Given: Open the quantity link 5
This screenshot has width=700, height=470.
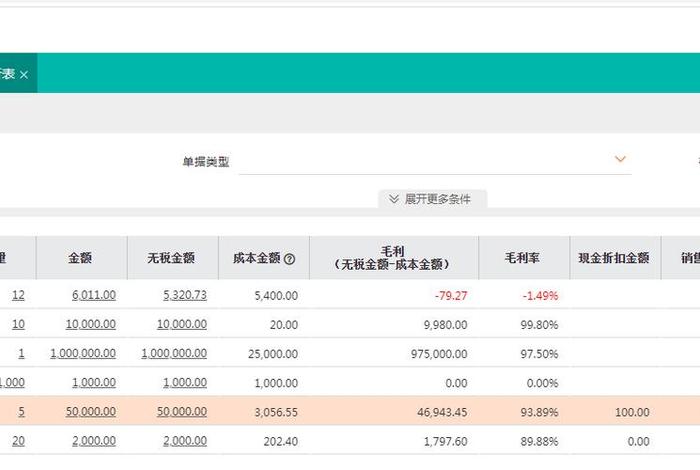Looking at the screenshot, I should [21, 411].
